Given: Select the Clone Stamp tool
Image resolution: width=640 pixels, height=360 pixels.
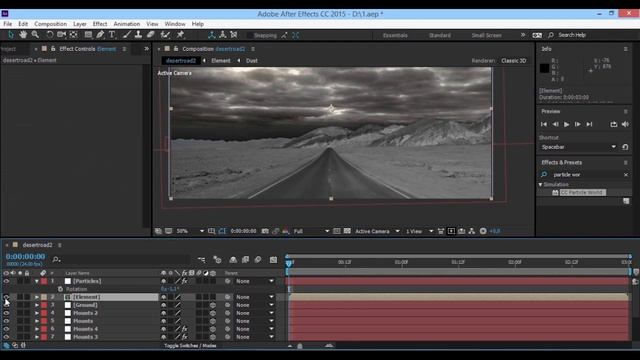Looking at the screenshot, I should click(x=138, y=35).
